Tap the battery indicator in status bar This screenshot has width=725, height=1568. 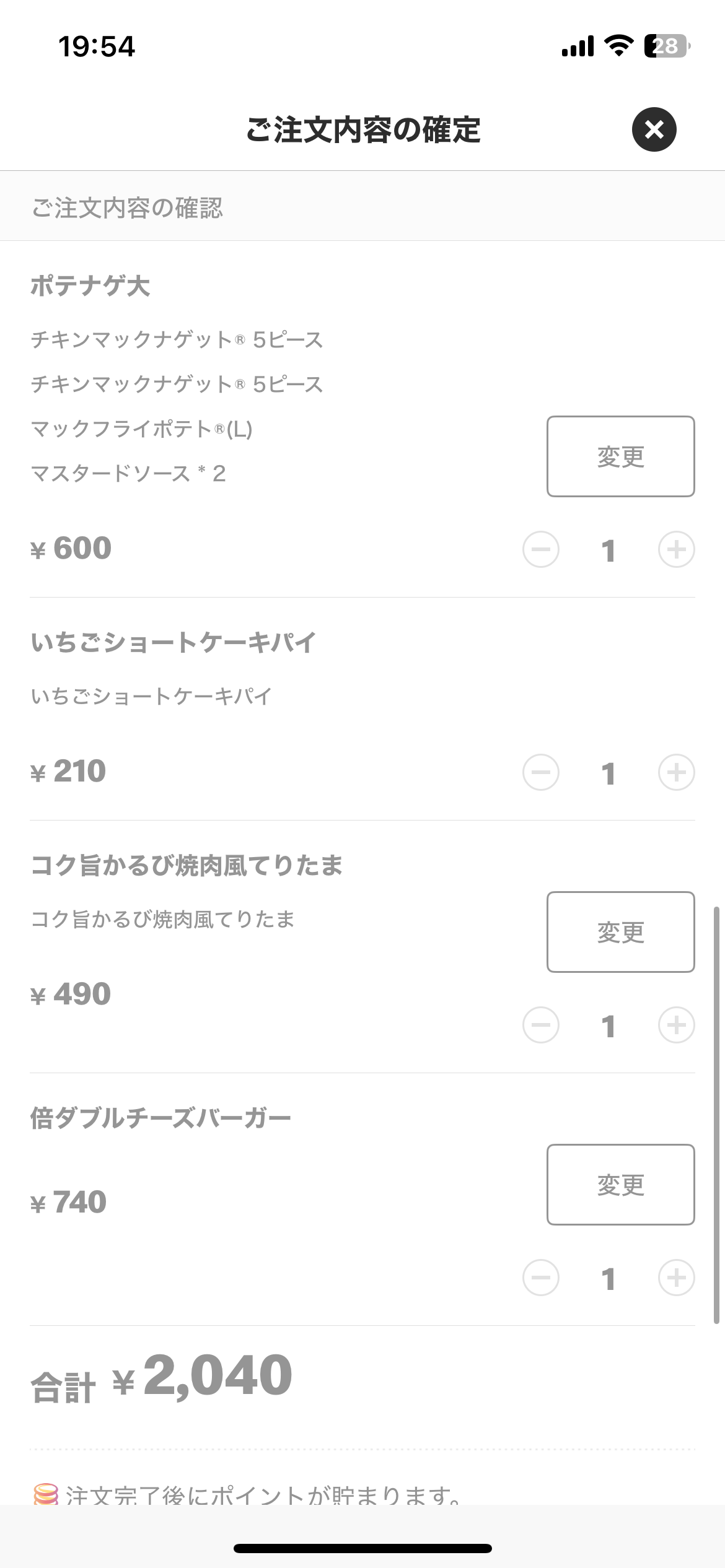(667, 46)
